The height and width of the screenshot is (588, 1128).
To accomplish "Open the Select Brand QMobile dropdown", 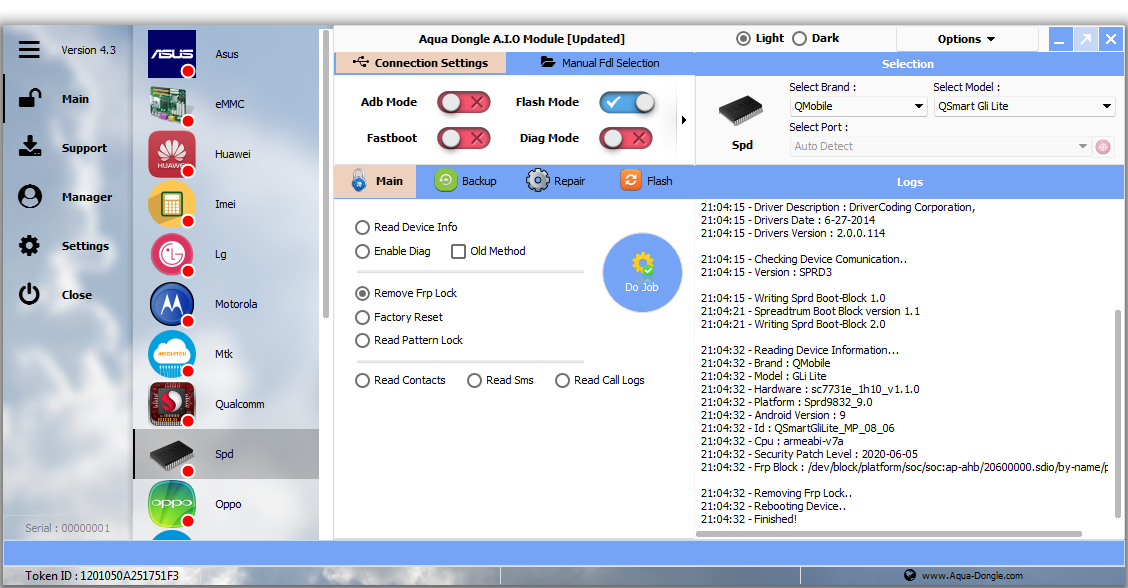I will [x=858, y=107].
